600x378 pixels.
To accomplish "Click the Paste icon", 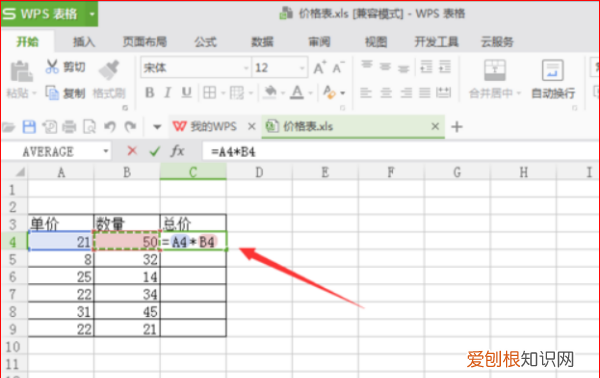I will pyautogui.click(x=21, y=72).
